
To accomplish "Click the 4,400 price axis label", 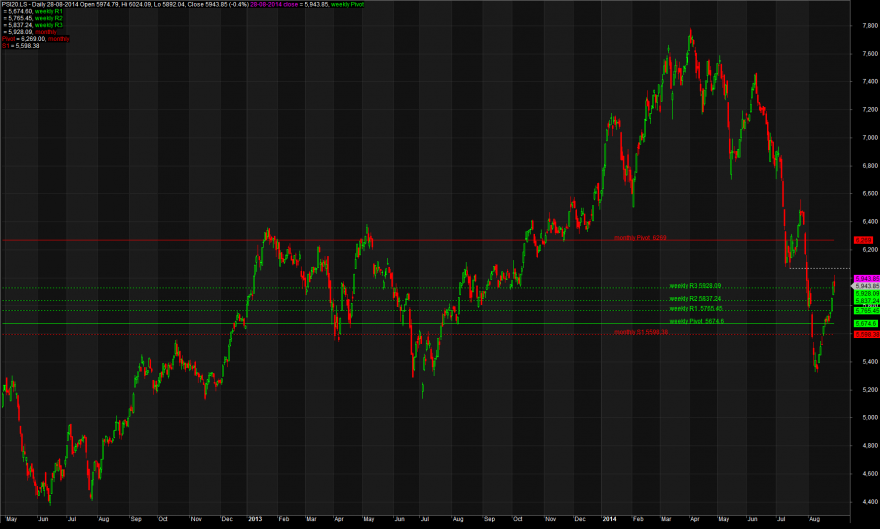I will pyautogui.click(x=870, y=502).
